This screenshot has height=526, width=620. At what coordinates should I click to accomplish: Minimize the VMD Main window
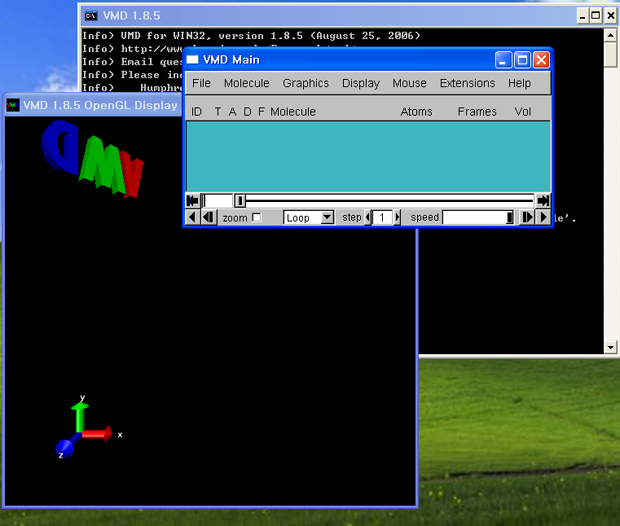click(x=503, y=60)
